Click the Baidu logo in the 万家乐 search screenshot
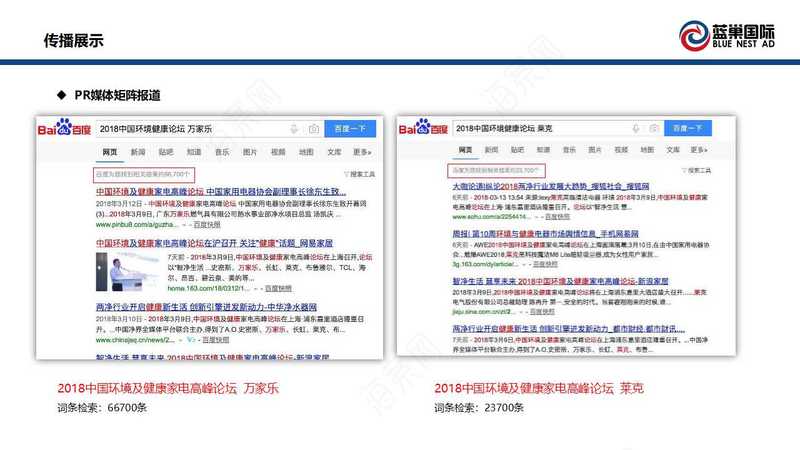Image resolution: width=800 pixels, height=450 pixels. pos(64,128)
